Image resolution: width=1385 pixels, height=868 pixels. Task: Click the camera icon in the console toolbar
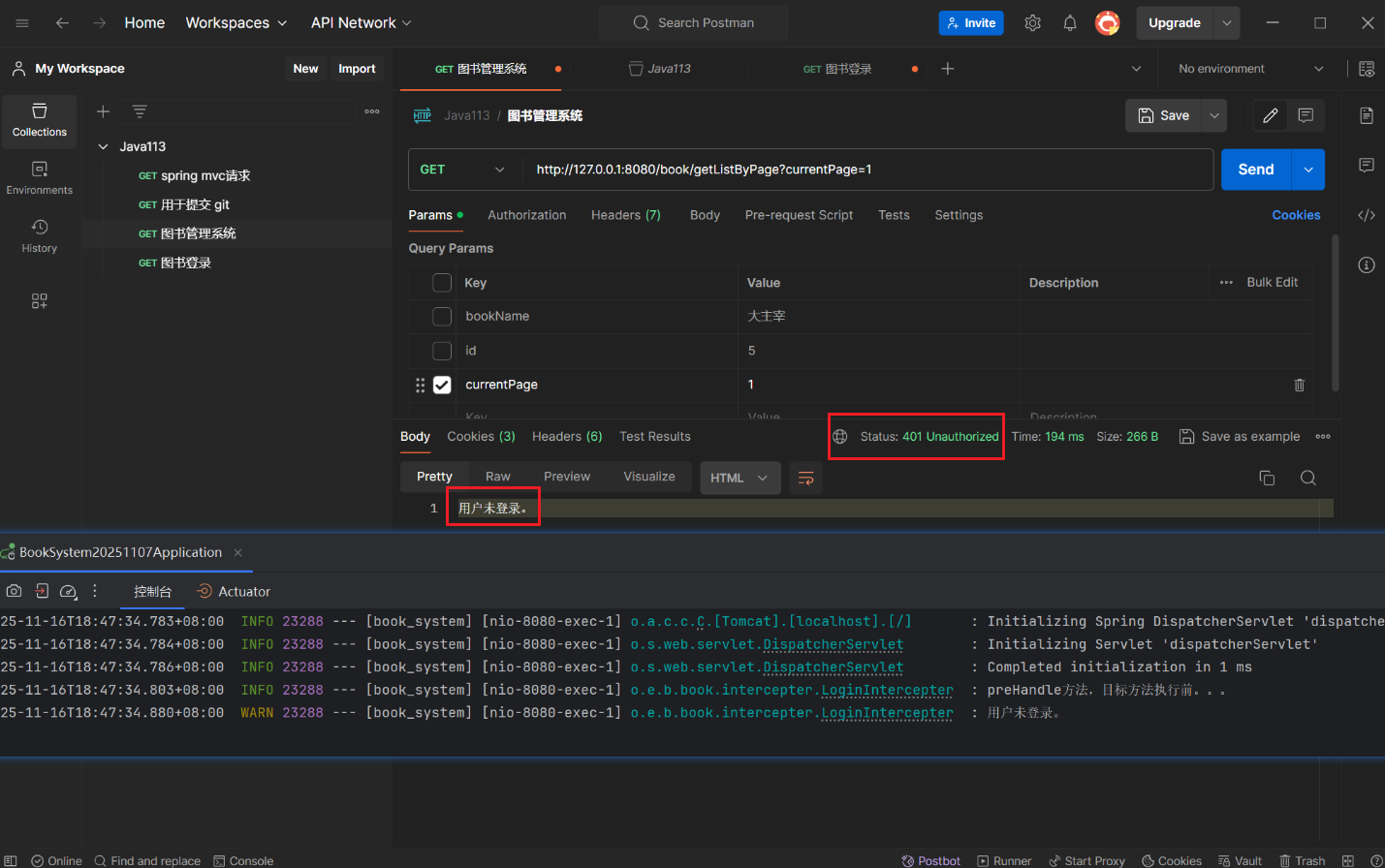14,591
